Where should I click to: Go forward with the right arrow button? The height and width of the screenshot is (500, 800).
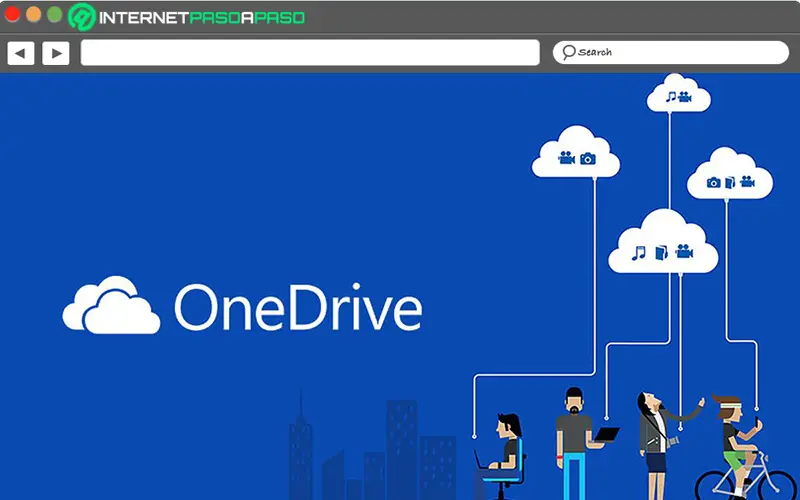(x=56, y=53)
